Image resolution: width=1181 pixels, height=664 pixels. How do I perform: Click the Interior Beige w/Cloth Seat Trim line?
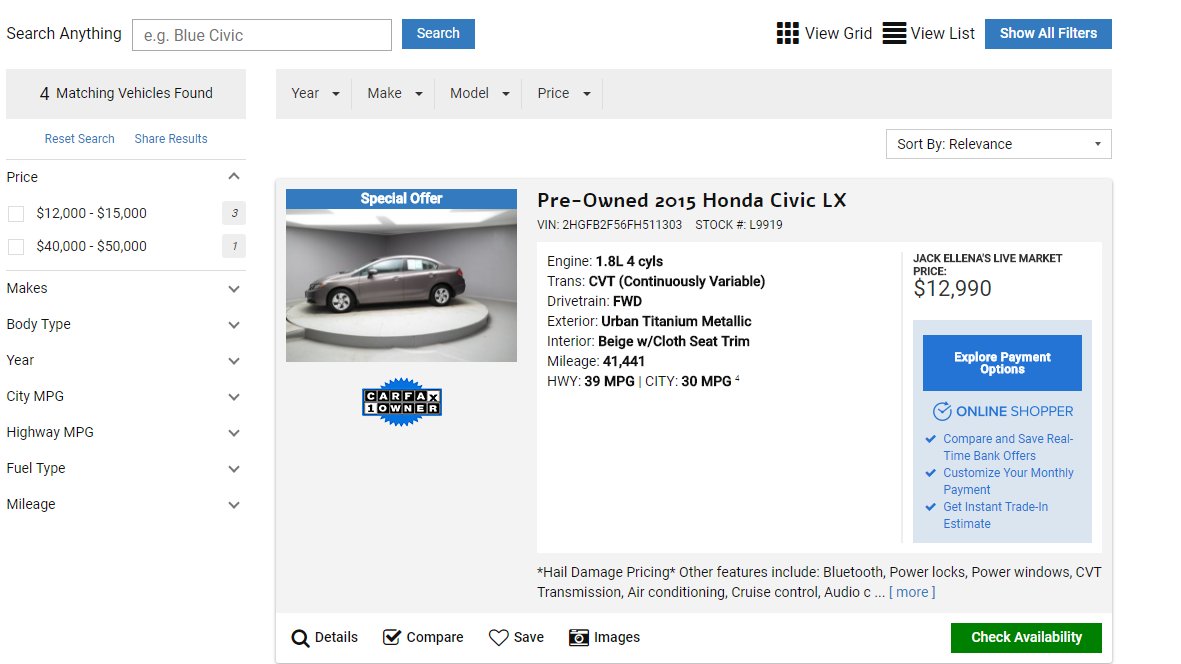click(x=648, y=341)
